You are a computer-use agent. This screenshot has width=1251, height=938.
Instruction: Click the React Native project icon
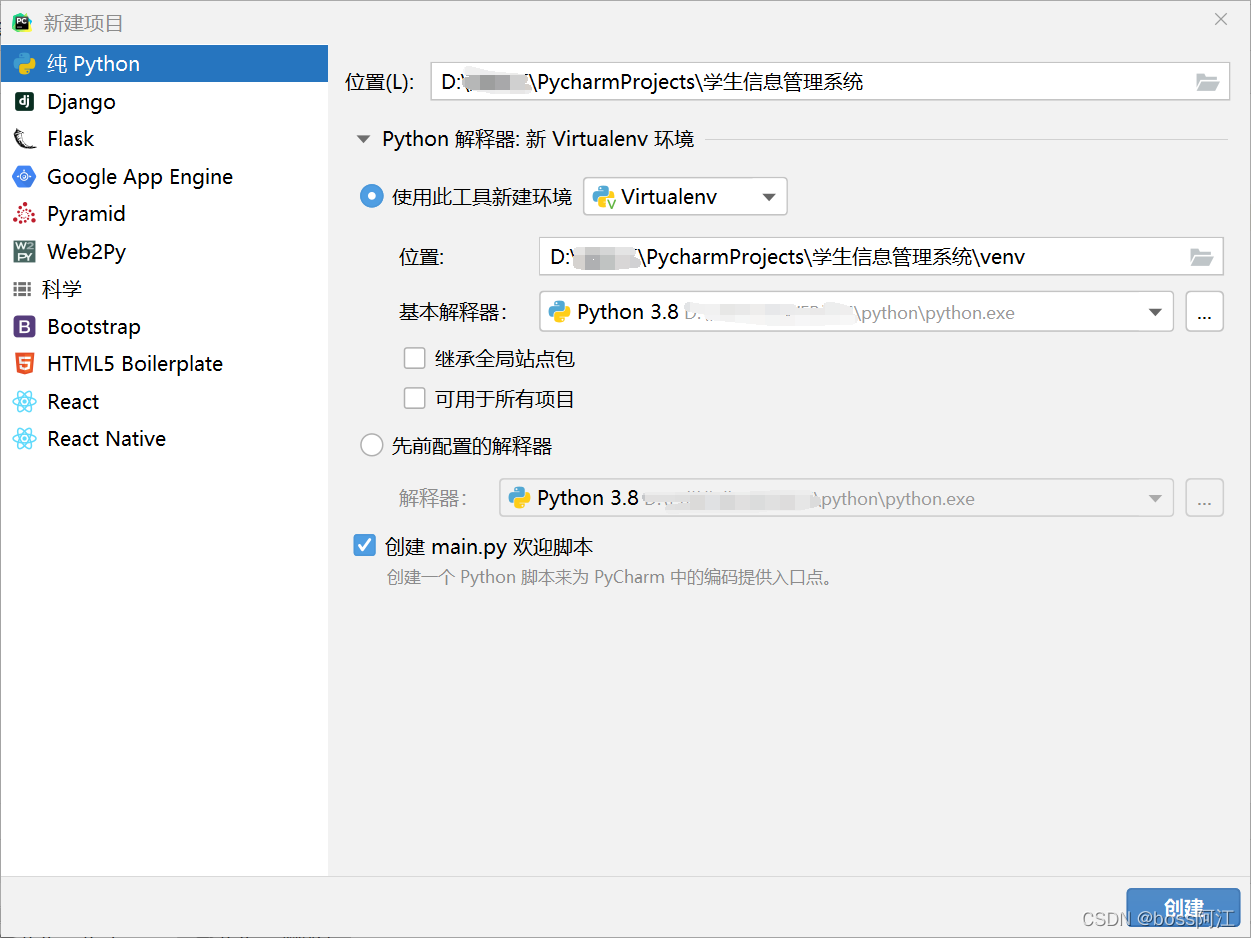[24, 439]
